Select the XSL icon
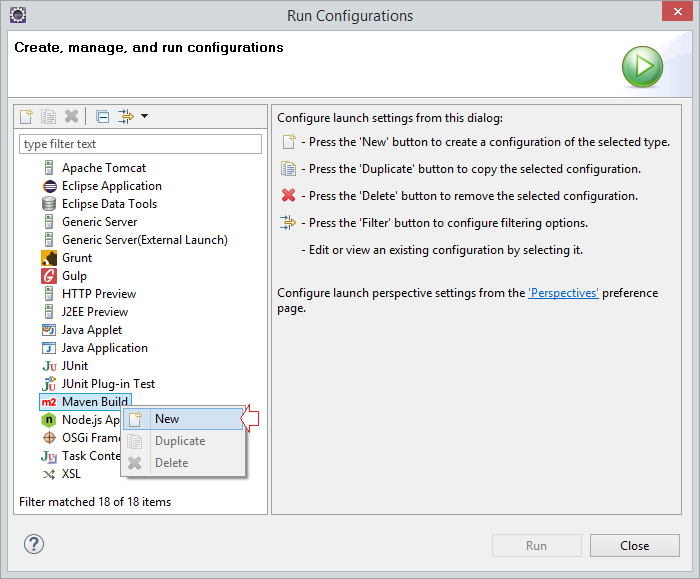 [x=49, y=474]
